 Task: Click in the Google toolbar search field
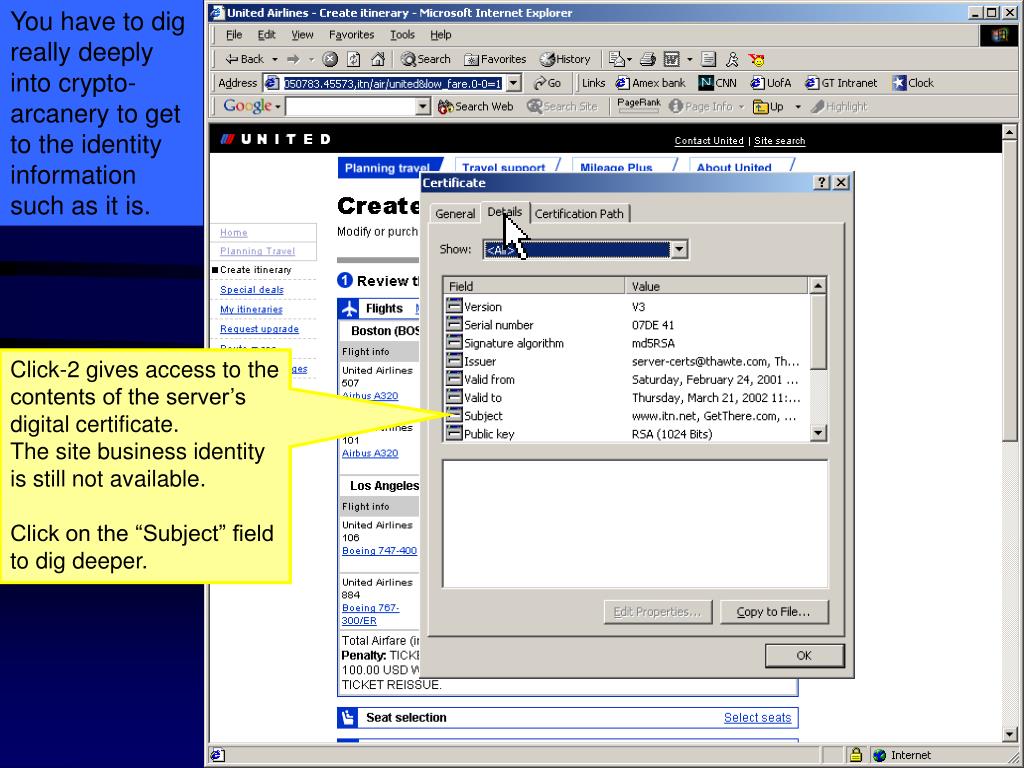click(x=351, y=106)
